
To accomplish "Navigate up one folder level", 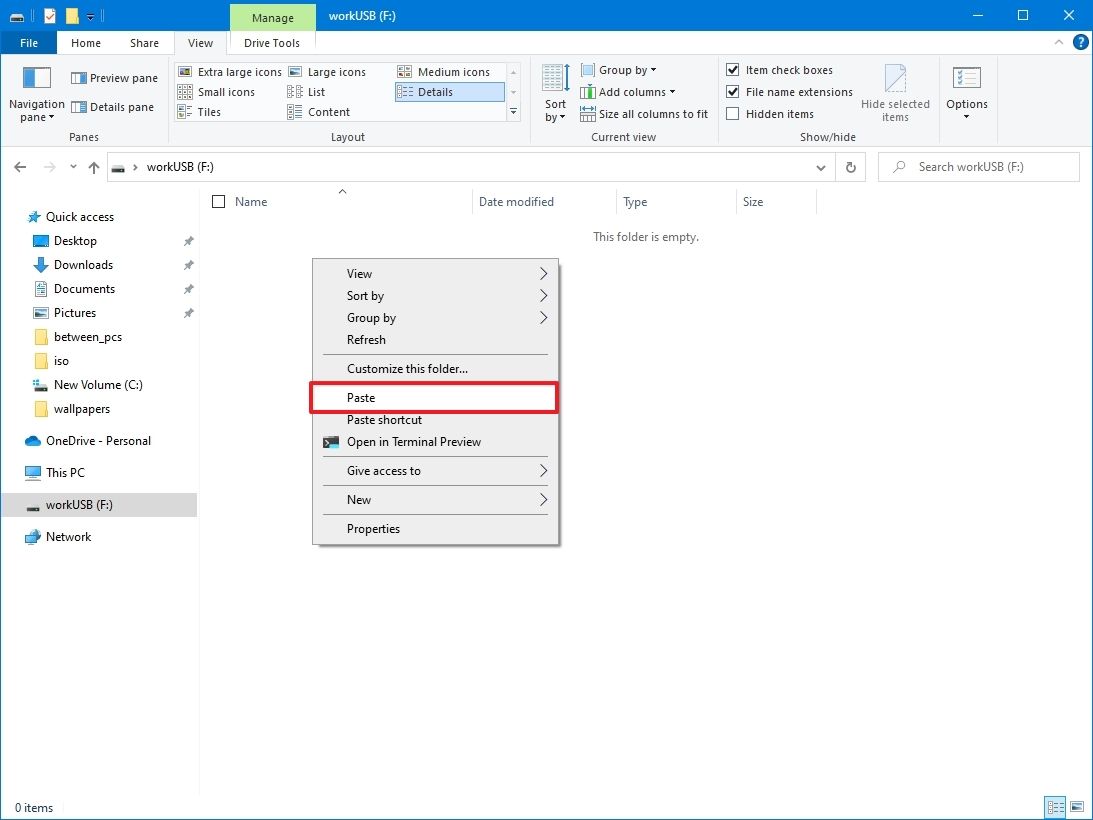I will click(x=94, y=167).
